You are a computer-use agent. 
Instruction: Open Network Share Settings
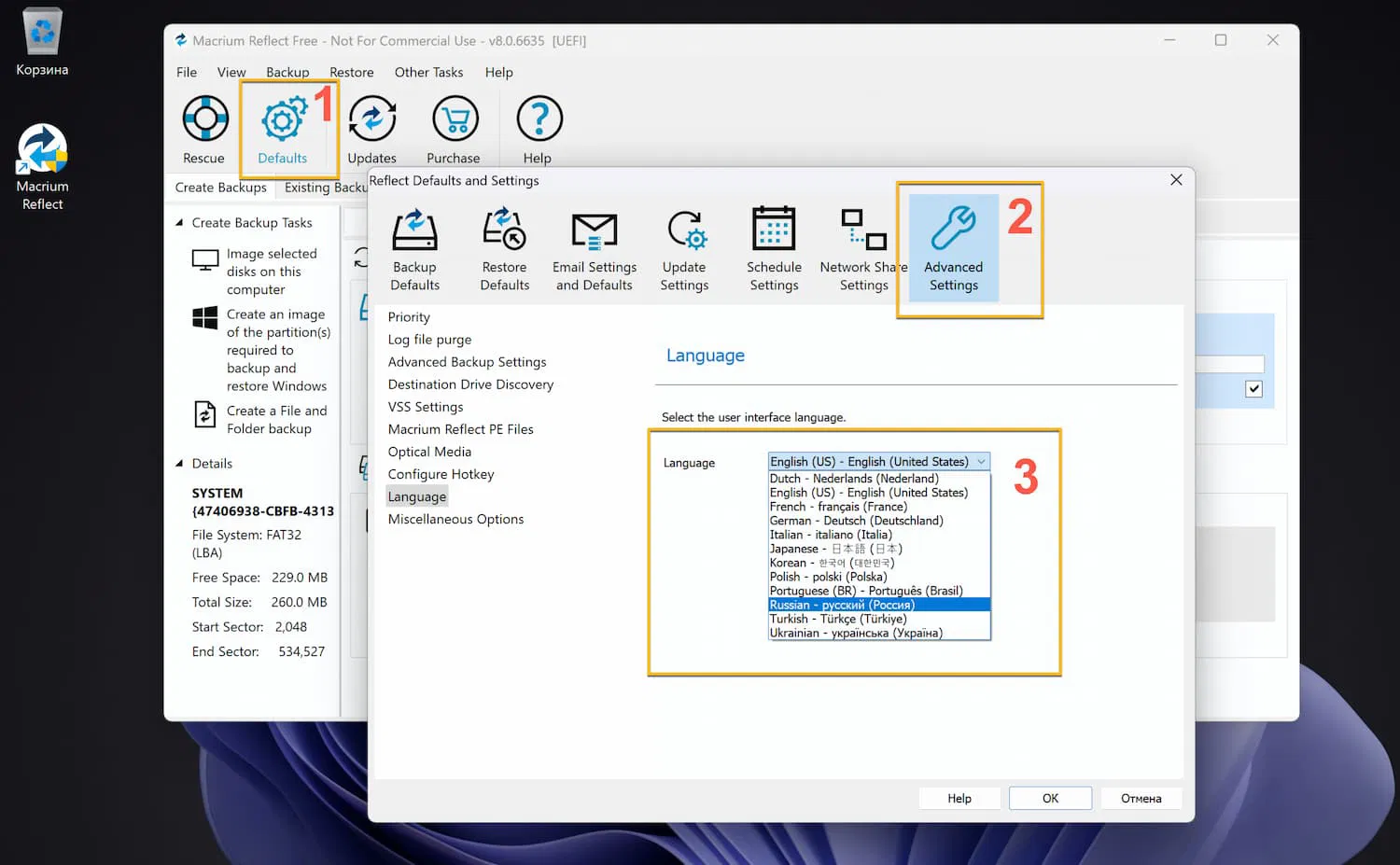[863, 249]
